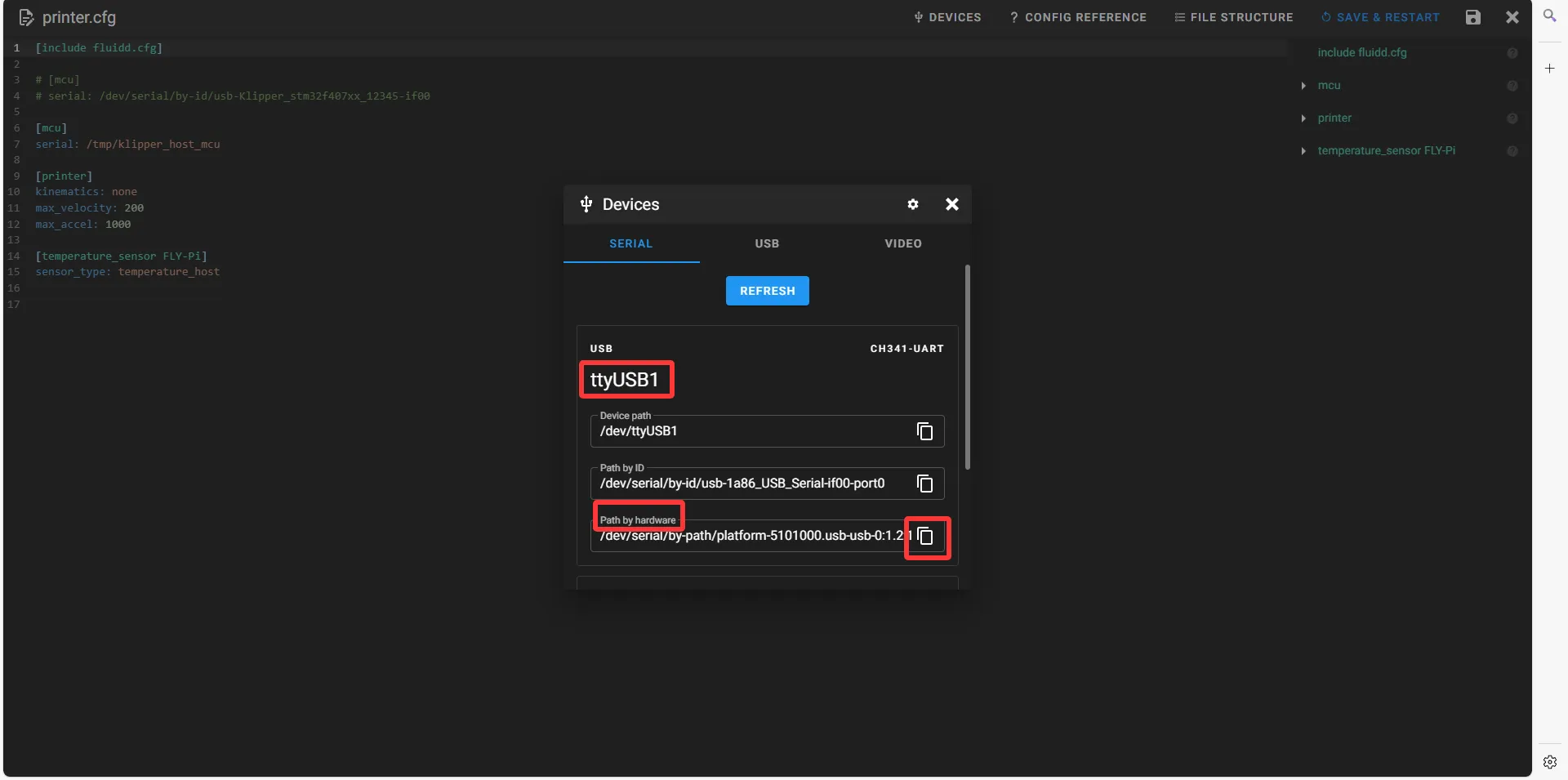1568x780 pixels.
Task: Copy the Path by ID value
Action: click(924, 484)
